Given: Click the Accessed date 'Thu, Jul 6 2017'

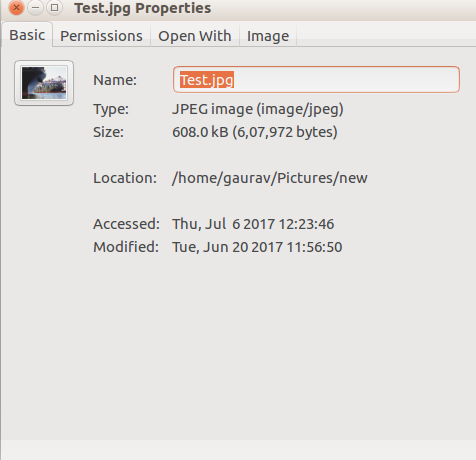Looking at the screenshot, I should click(224, 224).
